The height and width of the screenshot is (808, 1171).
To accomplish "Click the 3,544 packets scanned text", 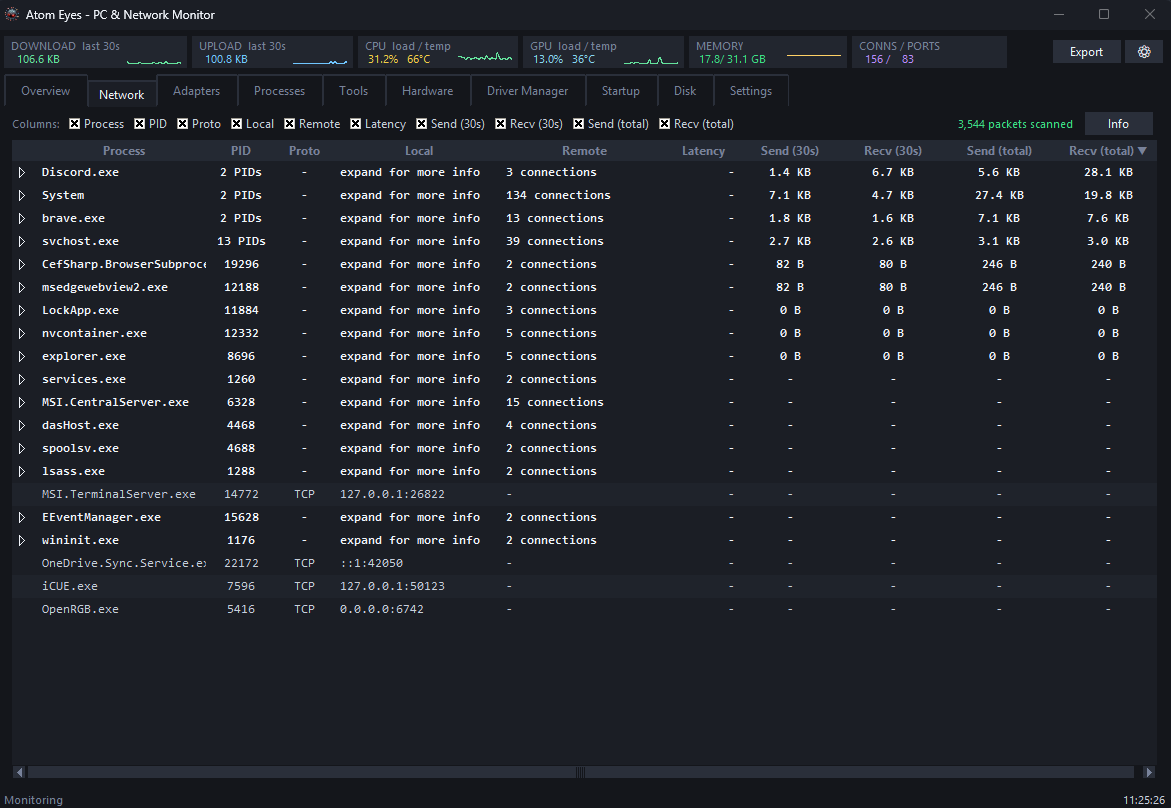I will [x=1015, y=124].
